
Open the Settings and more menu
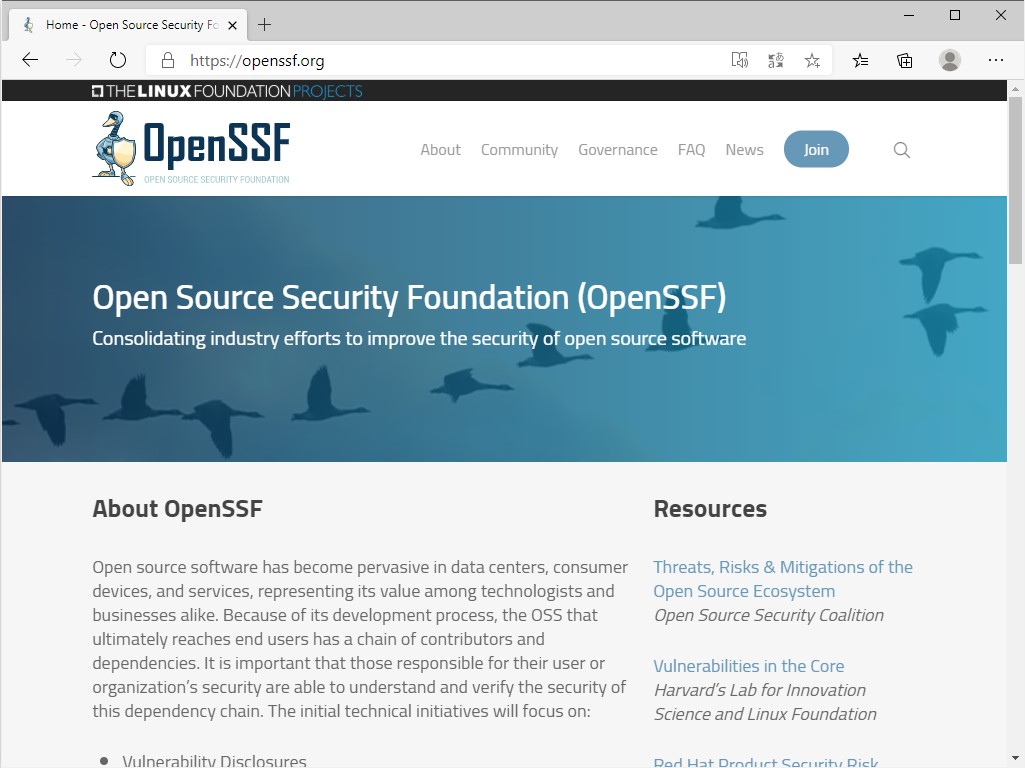pos(996,60)
